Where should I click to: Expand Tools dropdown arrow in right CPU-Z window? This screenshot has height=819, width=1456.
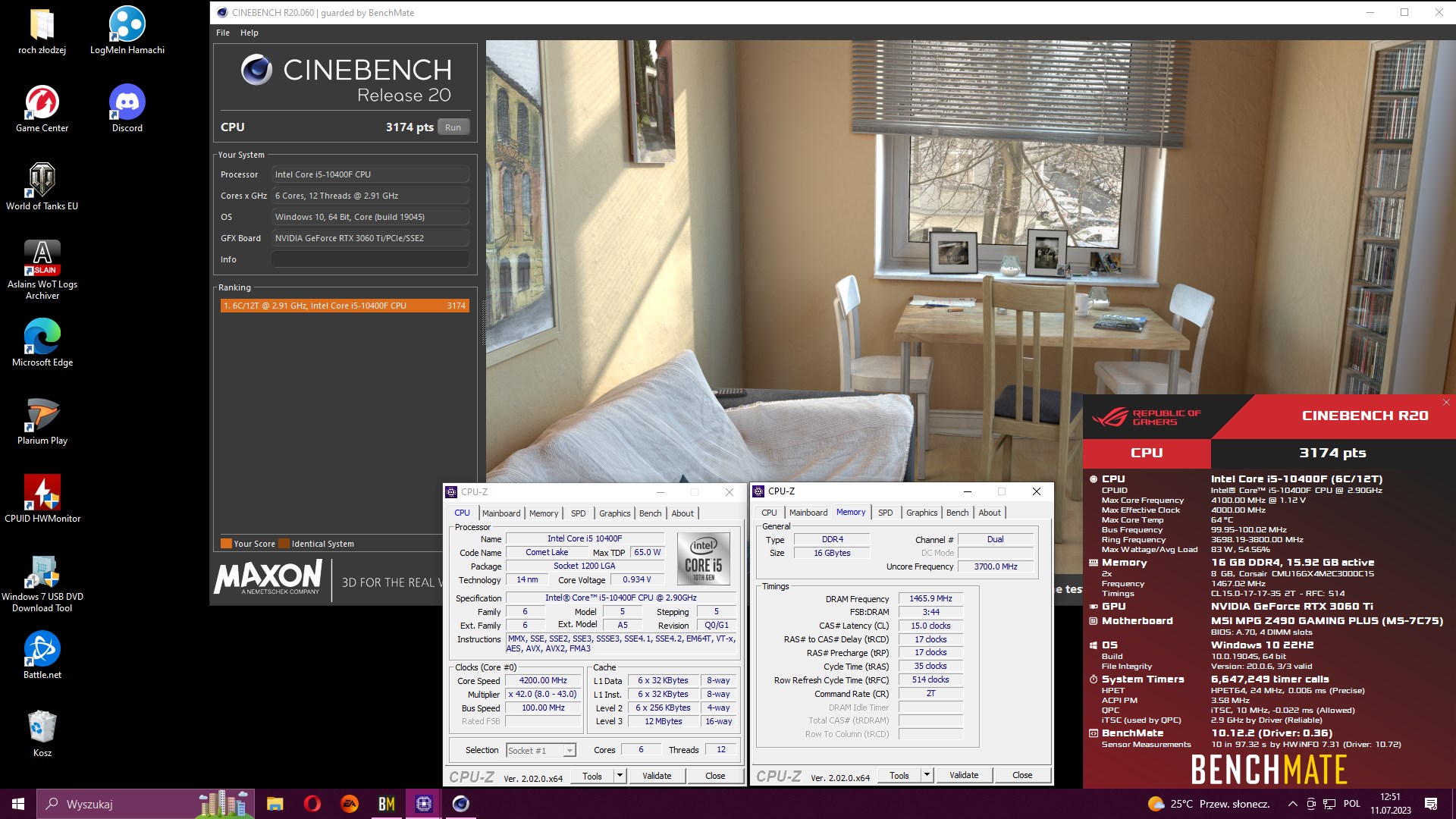coord(927,776)
